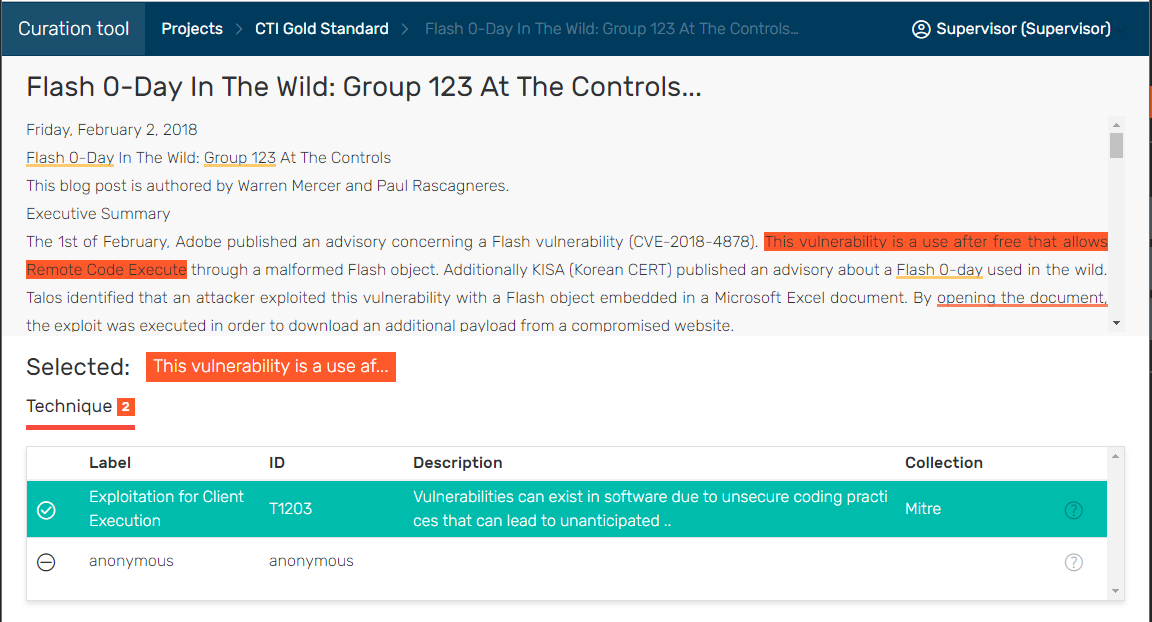This screenshot has height=622, width=1152.
Task: Go to Projects in the breadcrumb
Action: coord(192,29)
